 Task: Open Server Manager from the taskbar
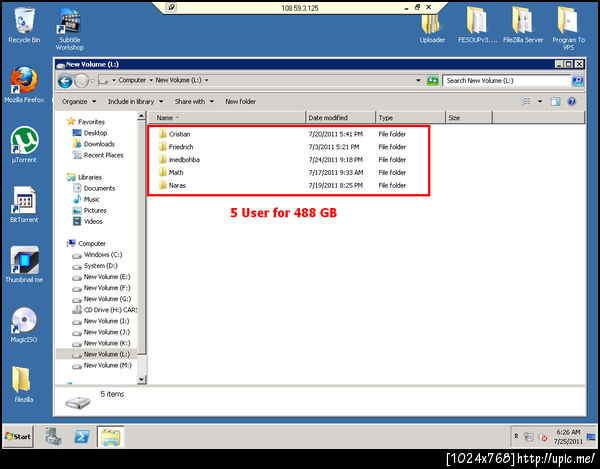[x=53, y=436]
